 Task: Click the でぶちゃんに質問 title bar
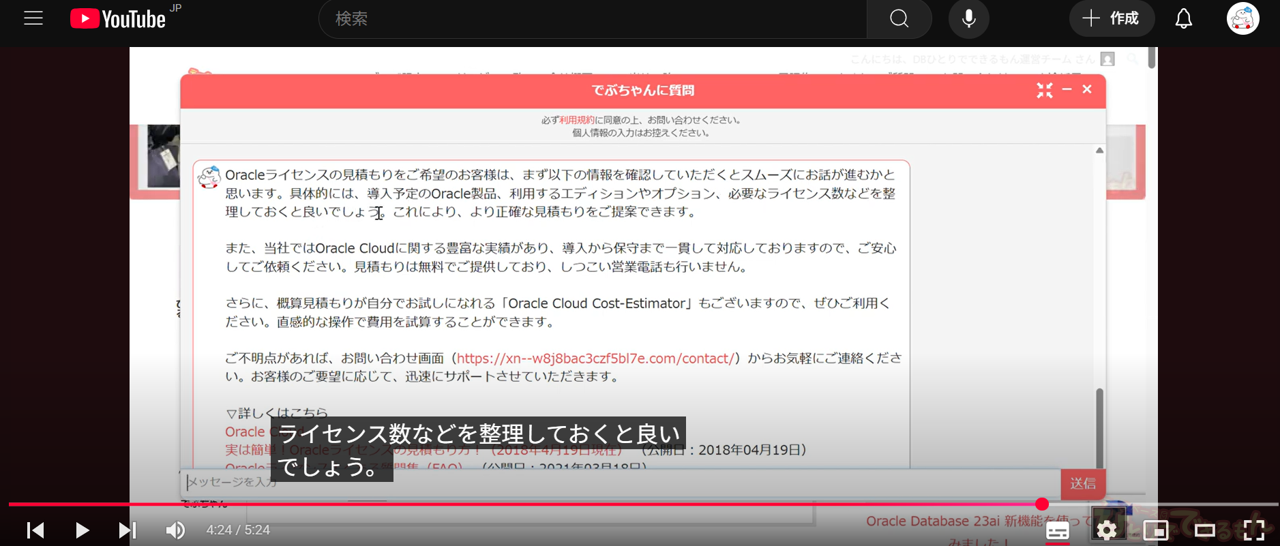pos(643,90)
